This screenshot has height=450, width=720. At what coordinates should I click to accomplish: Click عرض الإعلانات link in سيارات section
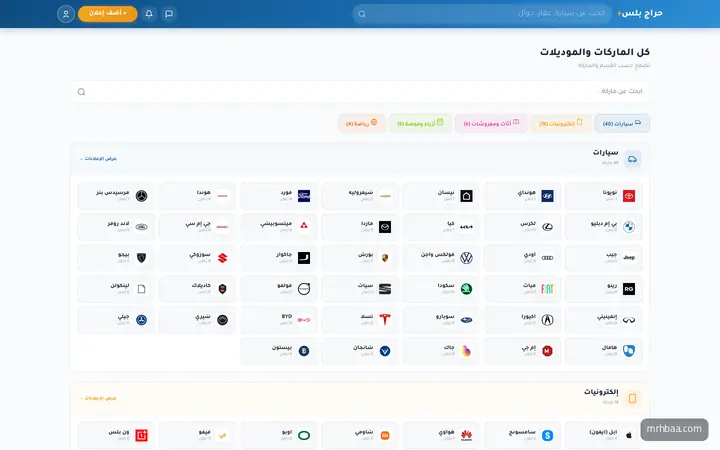pyautogui.click(x=98, y=158)
